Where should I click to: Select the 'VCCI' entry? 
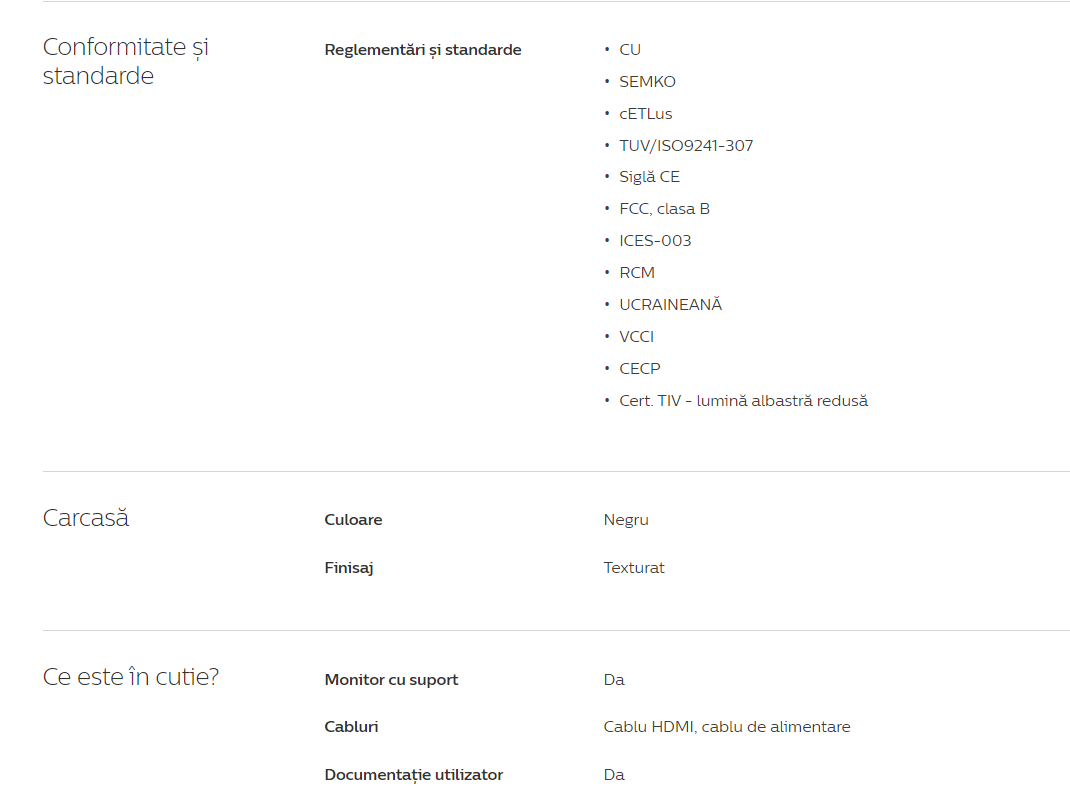pyautogui.click(x=636, y=337)
